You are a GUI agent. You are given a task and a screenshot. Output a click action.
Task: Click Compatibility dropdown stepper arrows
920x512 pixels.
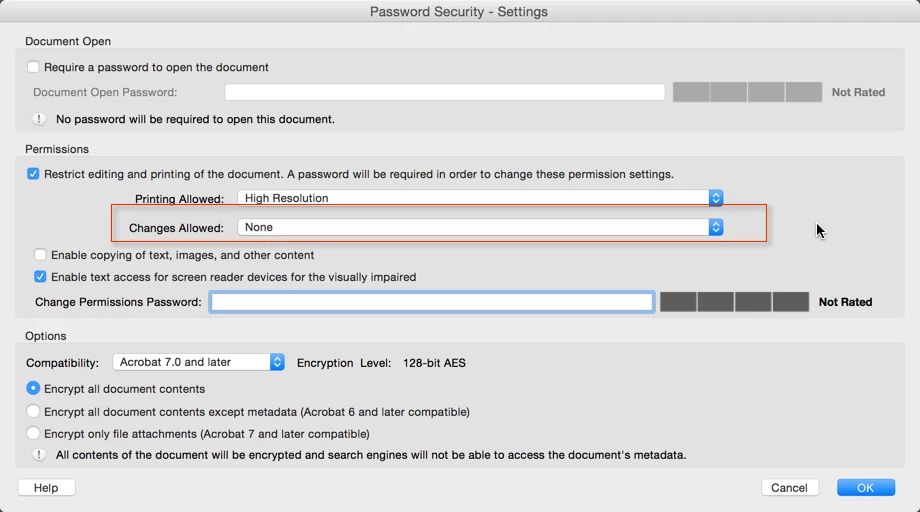coord(277,362)
